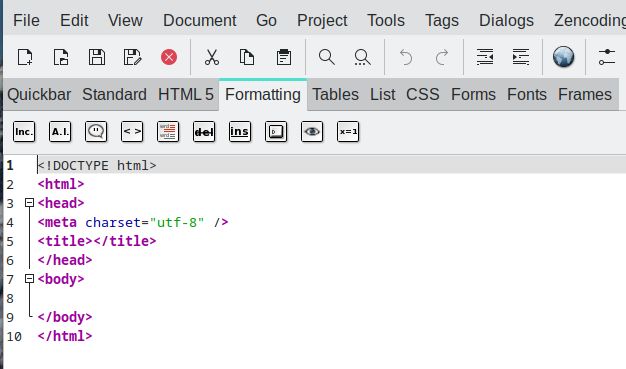The image size is (626, 369).
Task: Open a file using the toolbar icon
Action: pyautogui.click(x=61, y=57)
